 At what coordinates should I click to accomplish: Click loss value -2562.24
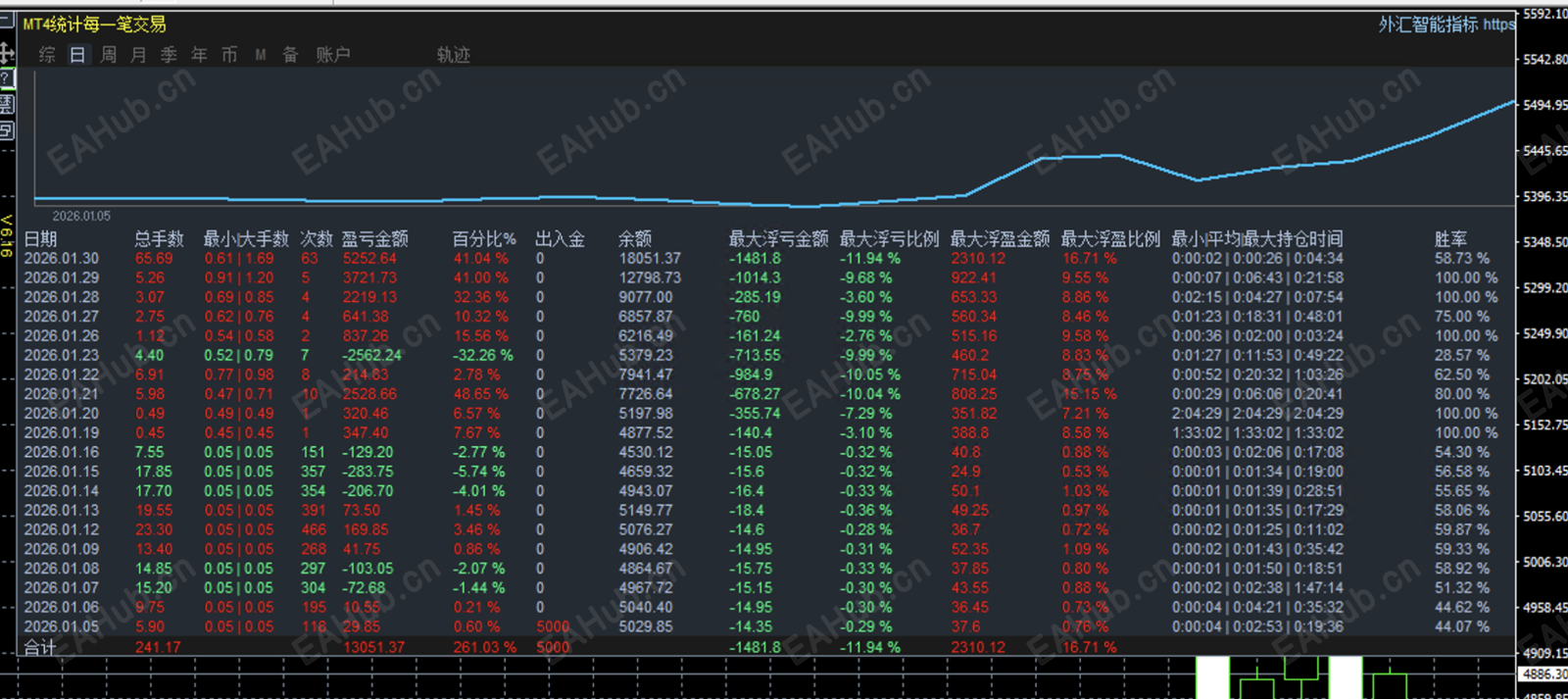click(x=371, y=355)
